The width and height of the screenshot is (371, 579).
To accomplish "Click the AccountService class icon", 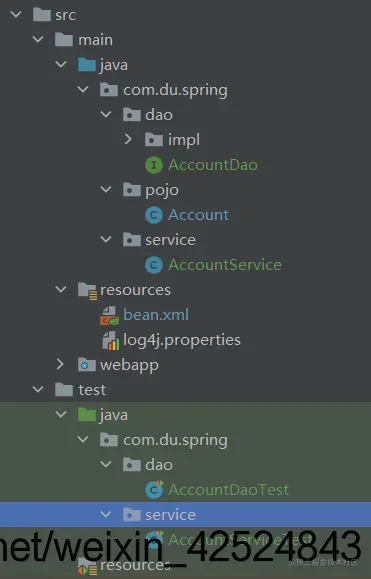I will click(154, 265).
